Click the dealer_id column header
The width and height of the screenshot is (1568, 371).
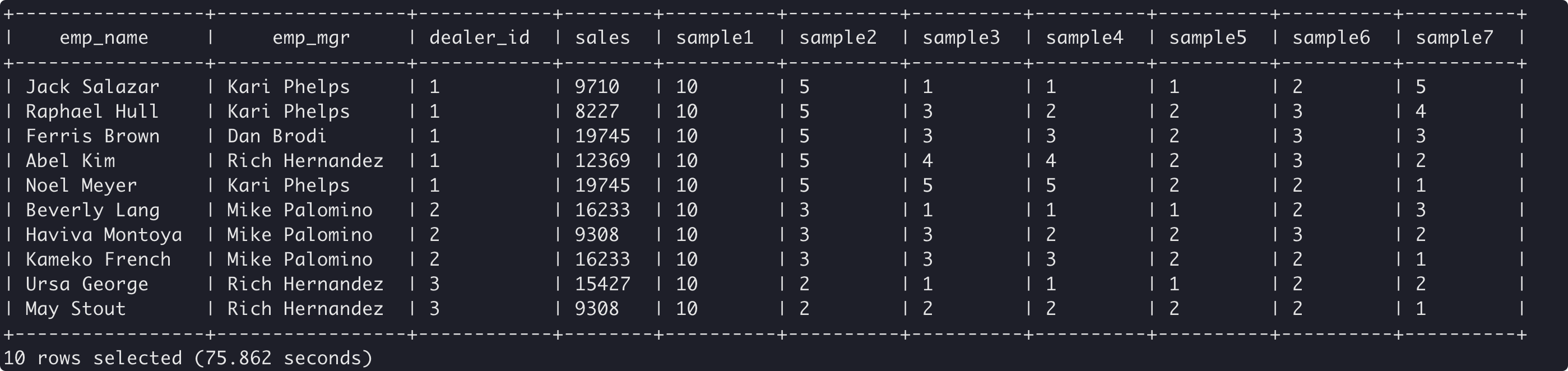point(479,38)
